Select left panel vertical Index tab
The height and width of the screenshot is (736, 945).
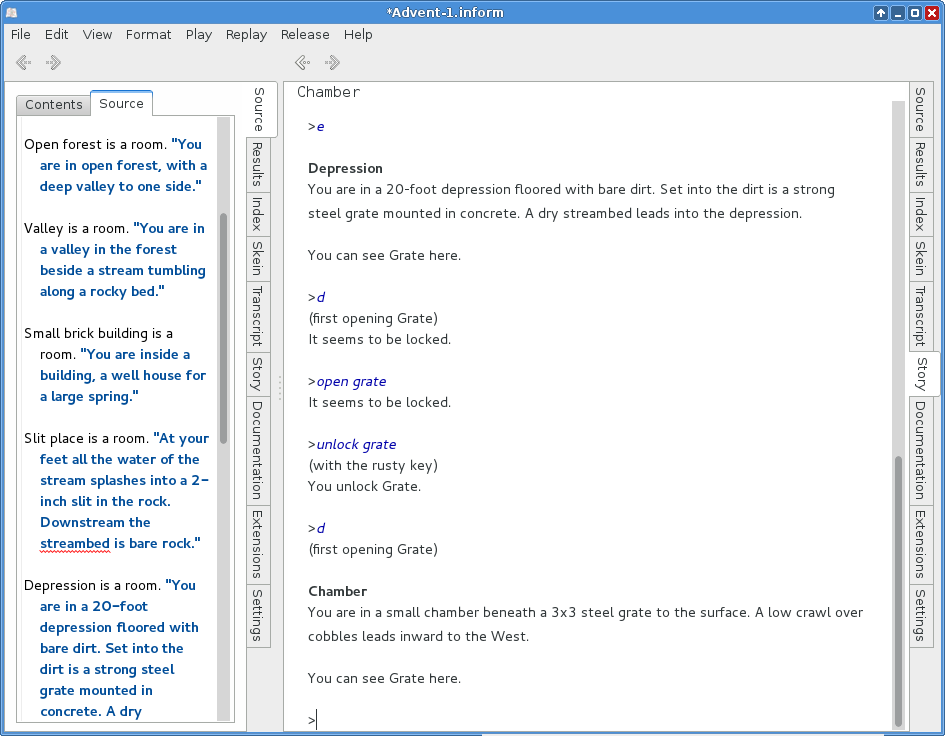tap(257, 213)
